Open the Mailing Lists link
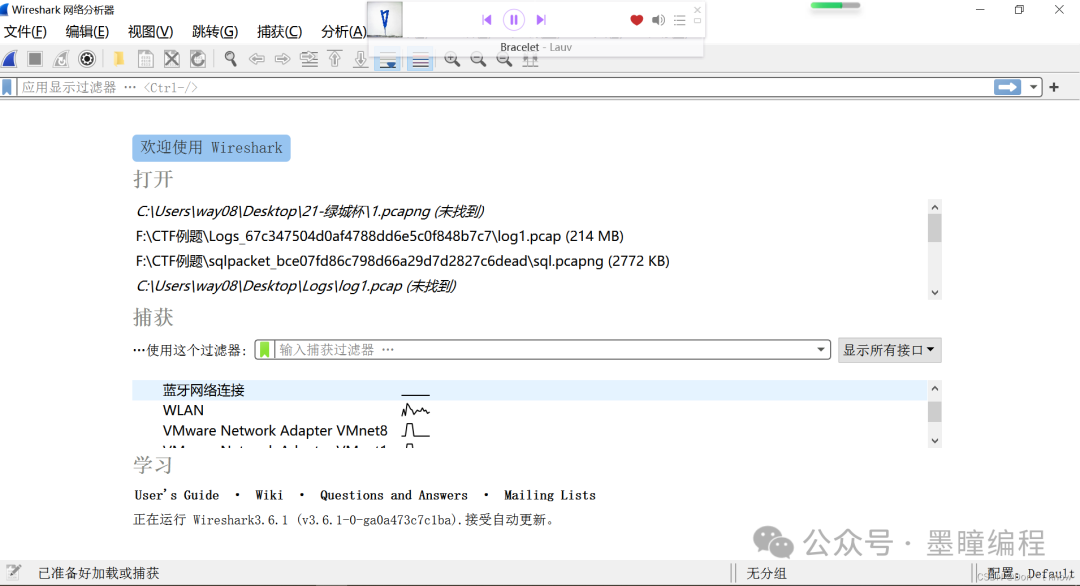This screenshot has width=1080, height=586. click(x=550, y=495)
